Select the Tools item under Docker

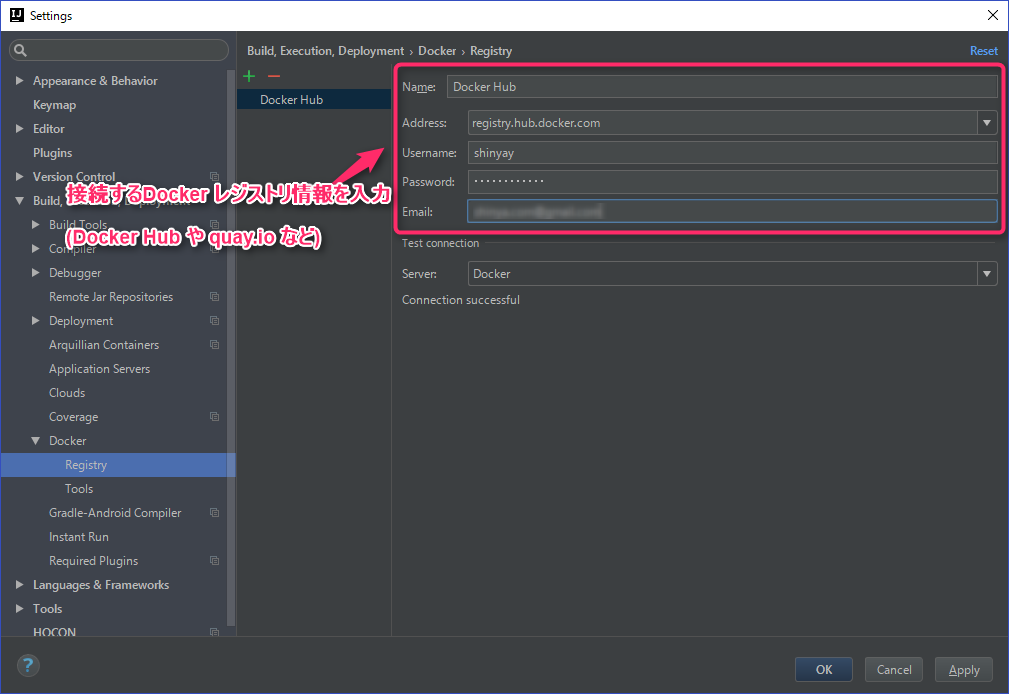(79, 489)
